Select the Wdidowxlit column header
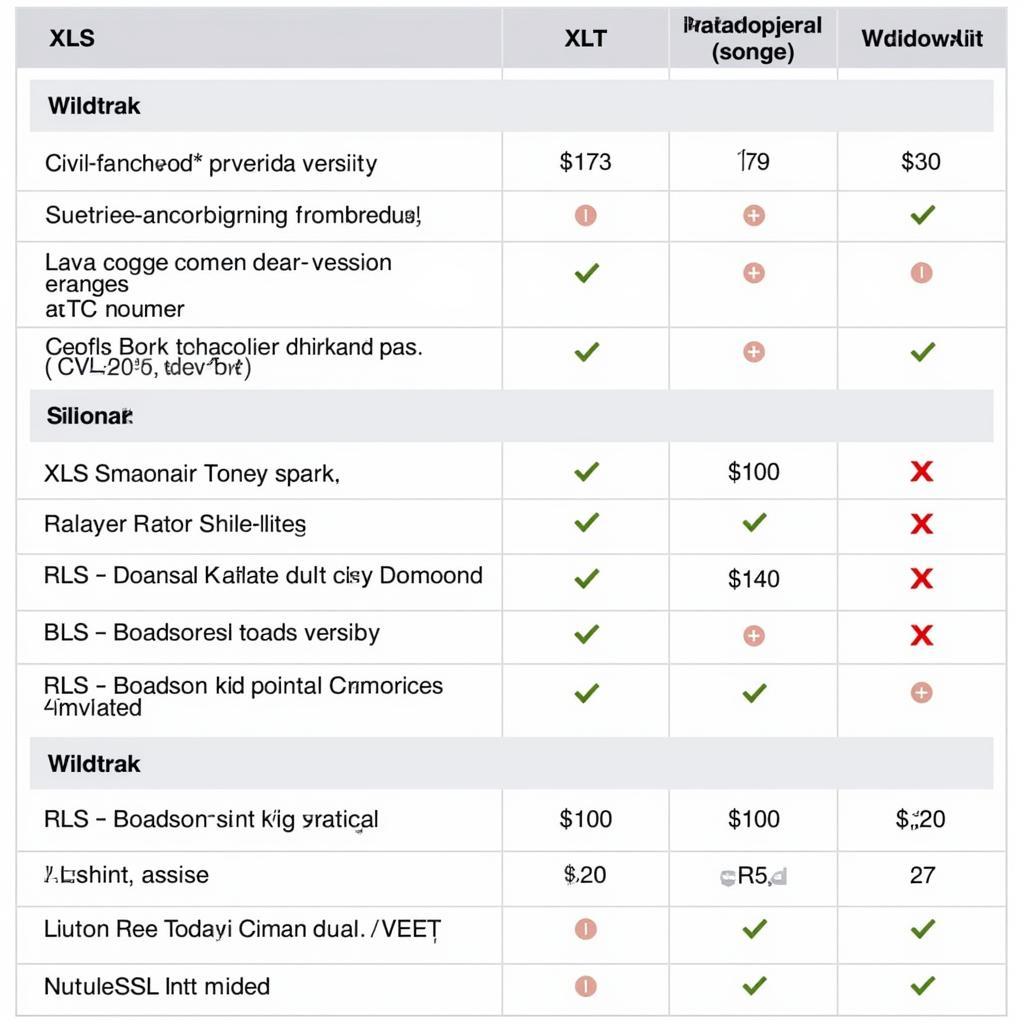Screen dimensions: 1024x1024 [922, 39]
